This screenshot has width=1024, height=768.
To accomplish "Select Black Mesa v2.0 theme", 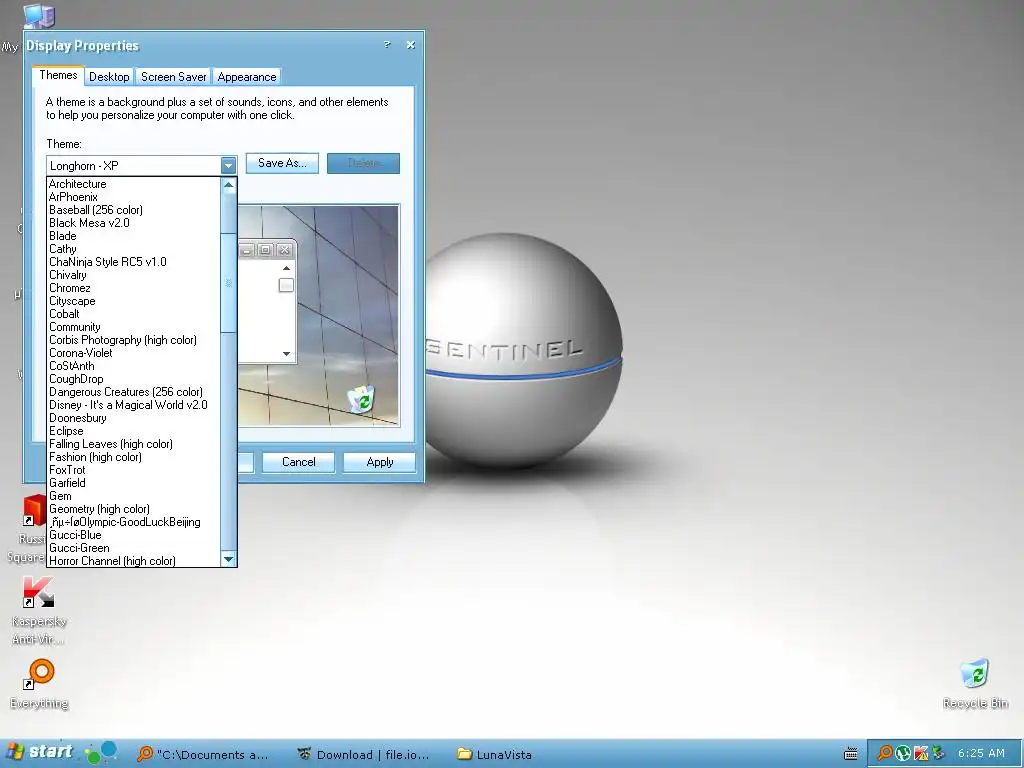I will coord(134,223).
